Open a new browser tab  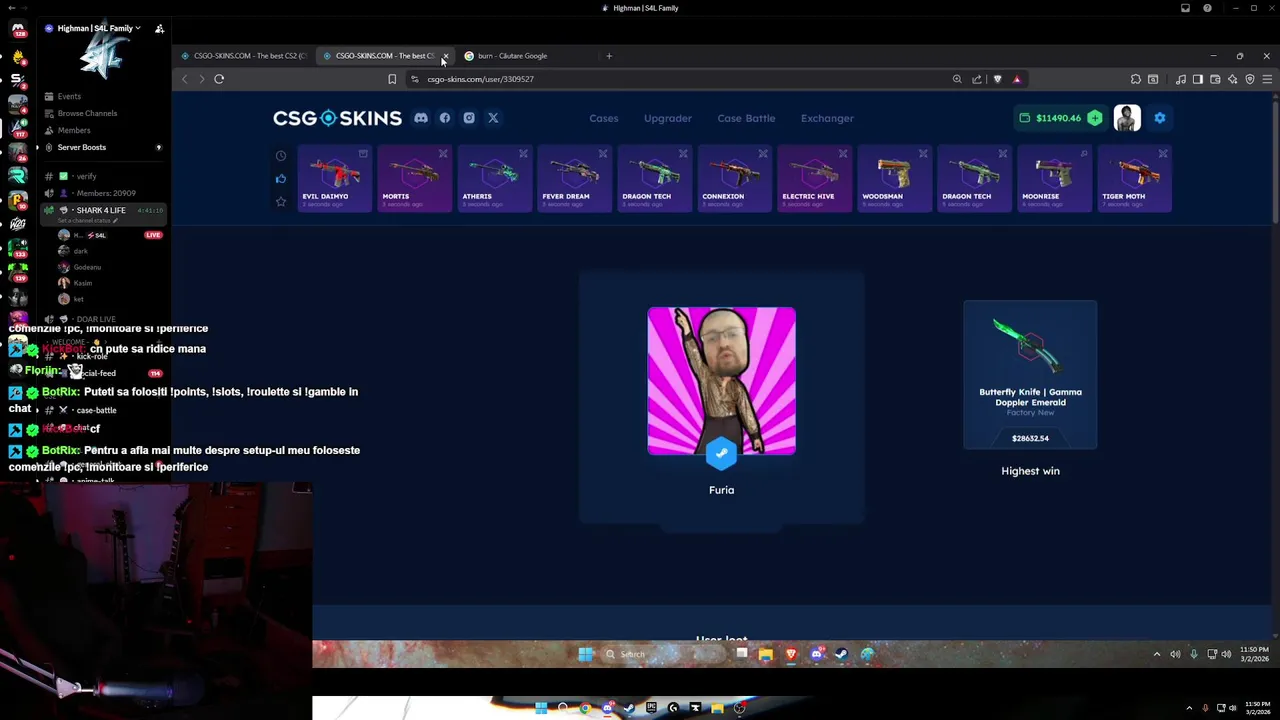(x=609, y=56)
